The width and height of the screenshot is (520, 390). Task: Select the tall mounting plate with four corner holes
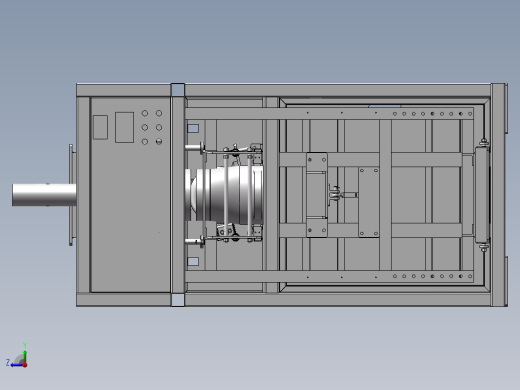point(369,202)
